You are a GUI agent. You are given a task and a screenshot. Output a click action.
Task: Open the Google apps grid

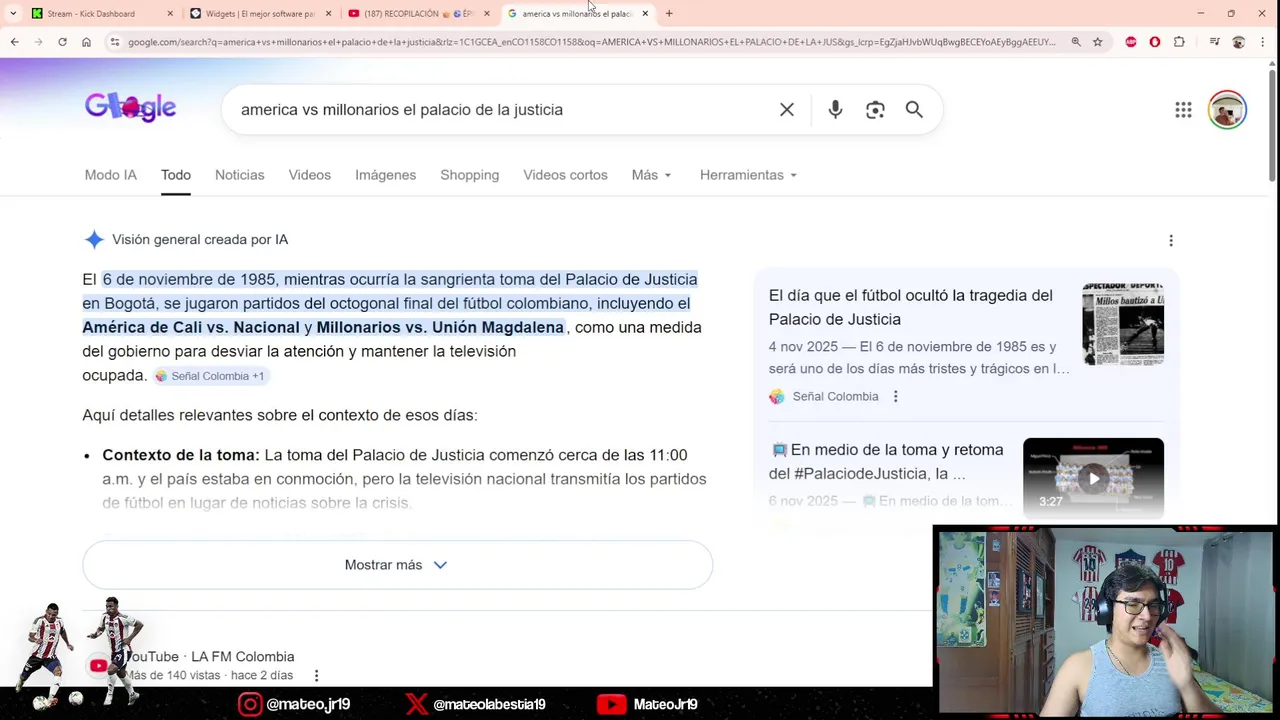point(1183,110)
